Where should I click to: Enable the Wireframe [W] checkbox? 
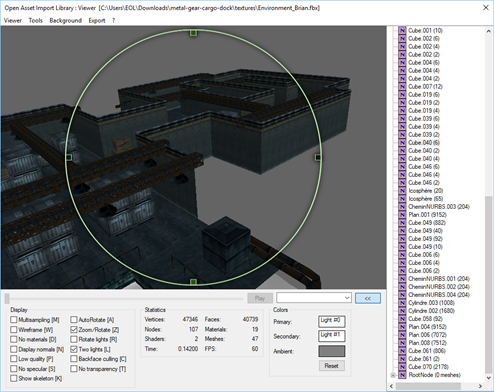(x=14, y=330)
